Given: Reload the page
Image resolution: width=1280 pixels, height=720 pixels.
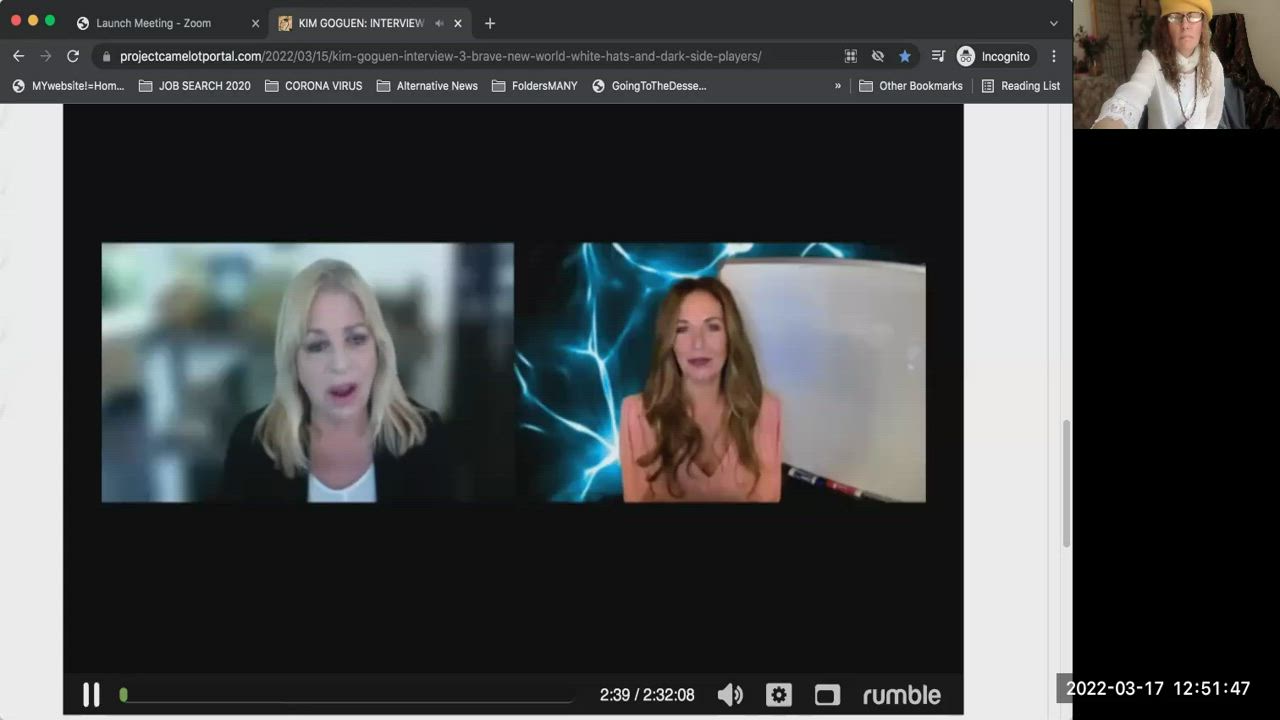Looking at the screenshot, I should tap(72, 56).
